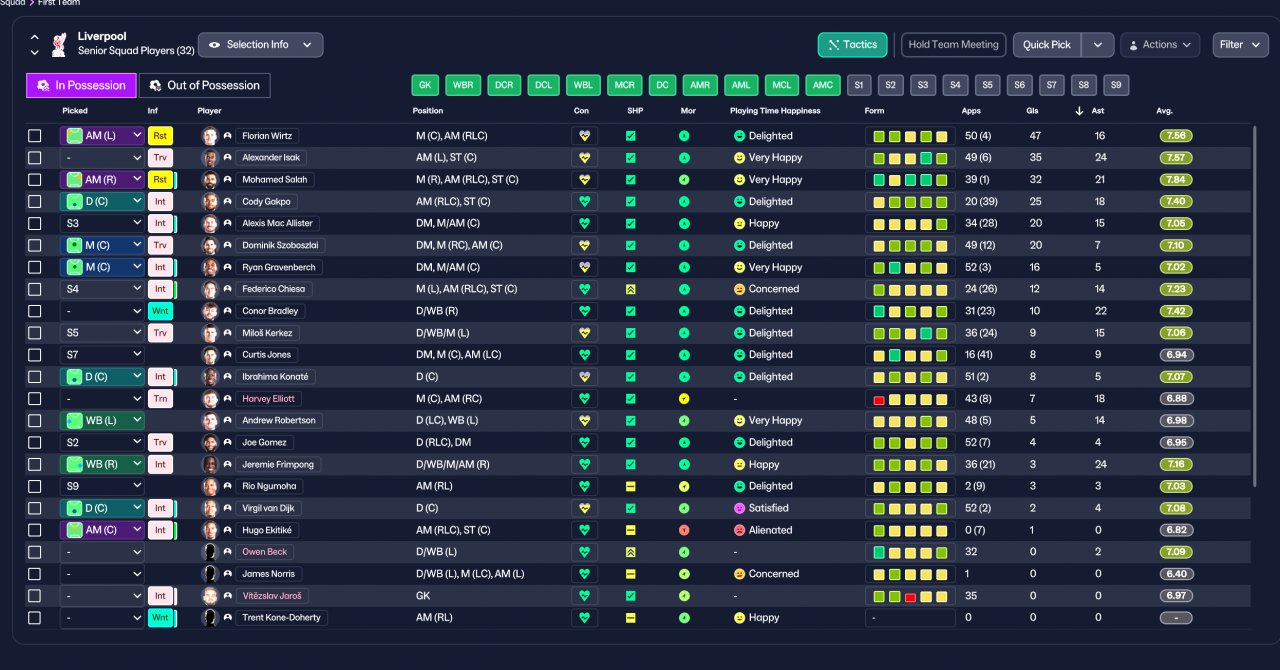
Task: Click James Norris's contract heart icon
Action: pyautogui.click(x=585, y=574)
